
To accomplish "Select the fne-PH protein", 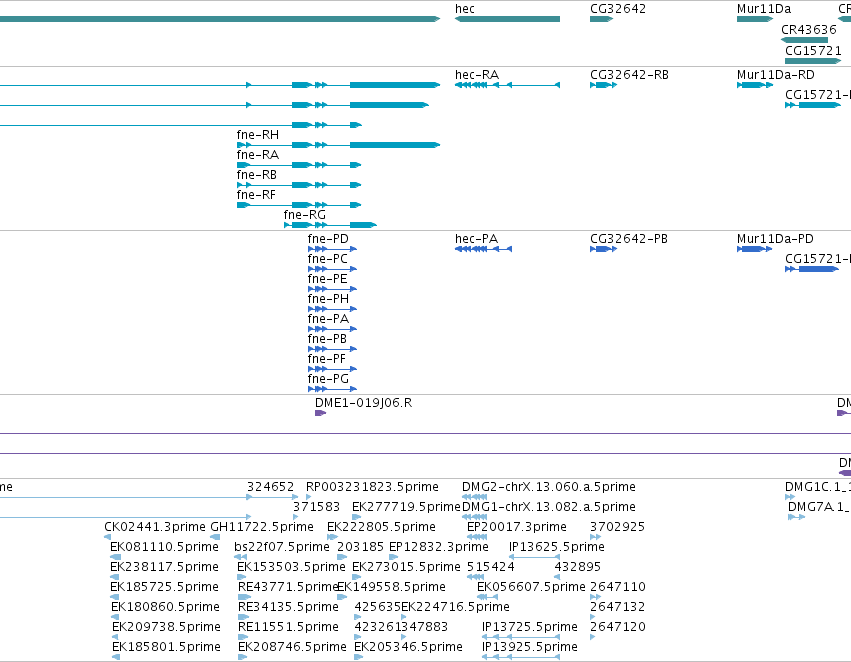I will (332, 309).
